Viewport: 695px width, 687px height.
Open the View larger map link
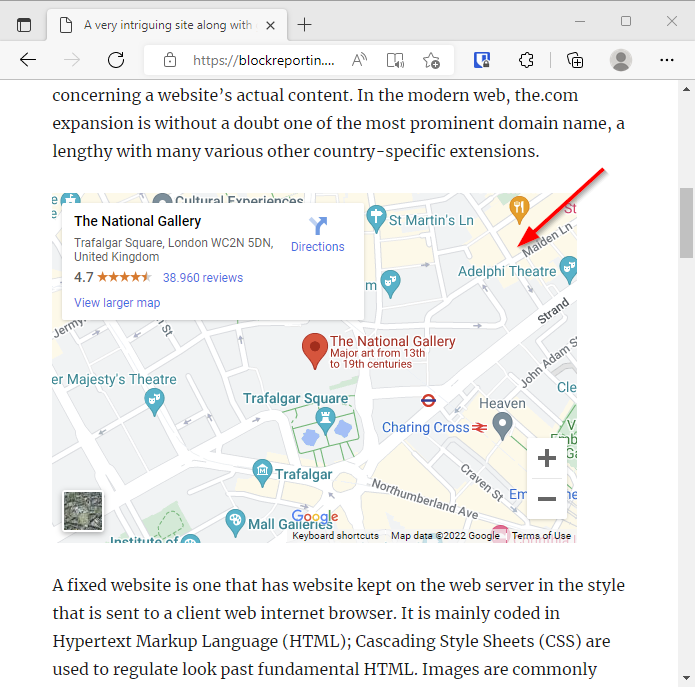tap(117, 302)
